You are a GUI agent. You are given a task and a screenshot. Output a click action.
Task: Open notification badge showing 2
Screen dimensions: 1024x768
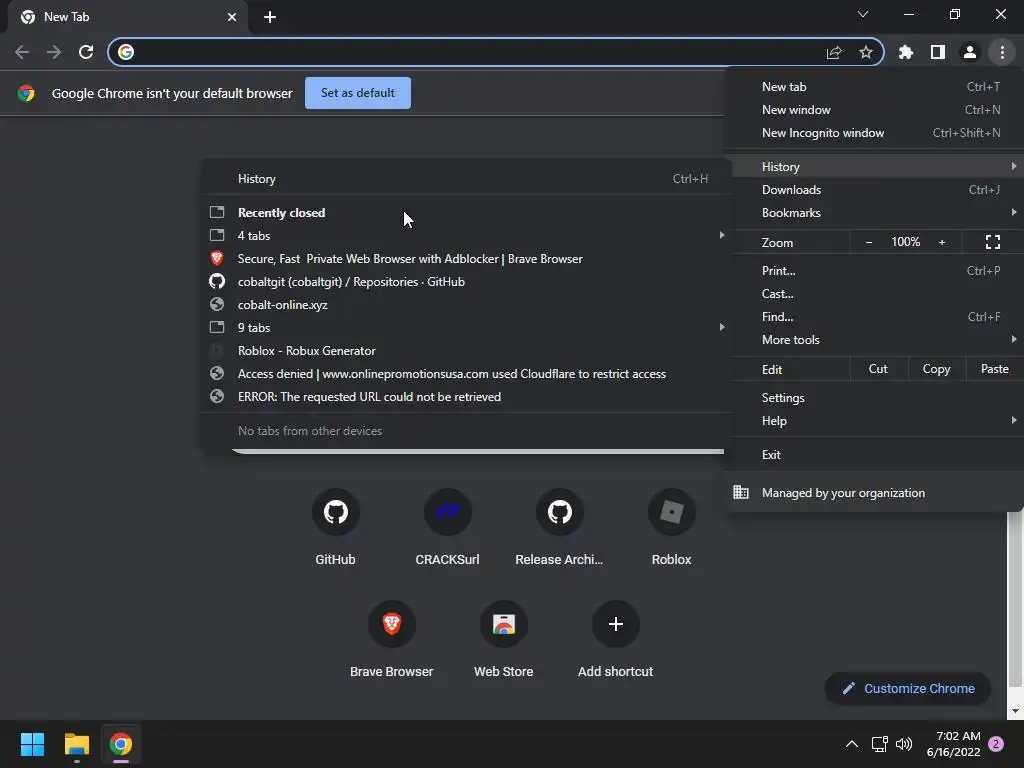996,744
